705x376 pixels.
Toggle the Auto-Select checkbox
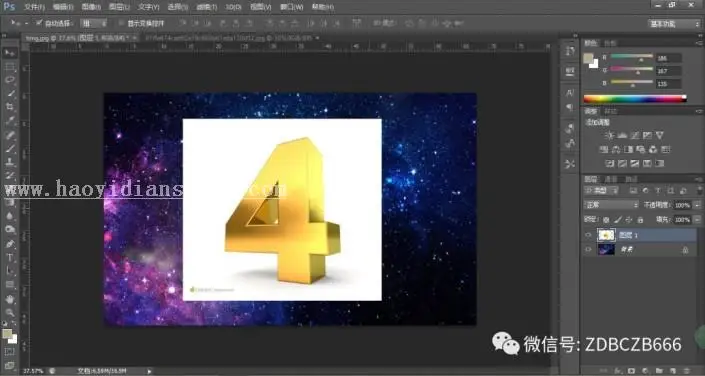coord(39,22)
